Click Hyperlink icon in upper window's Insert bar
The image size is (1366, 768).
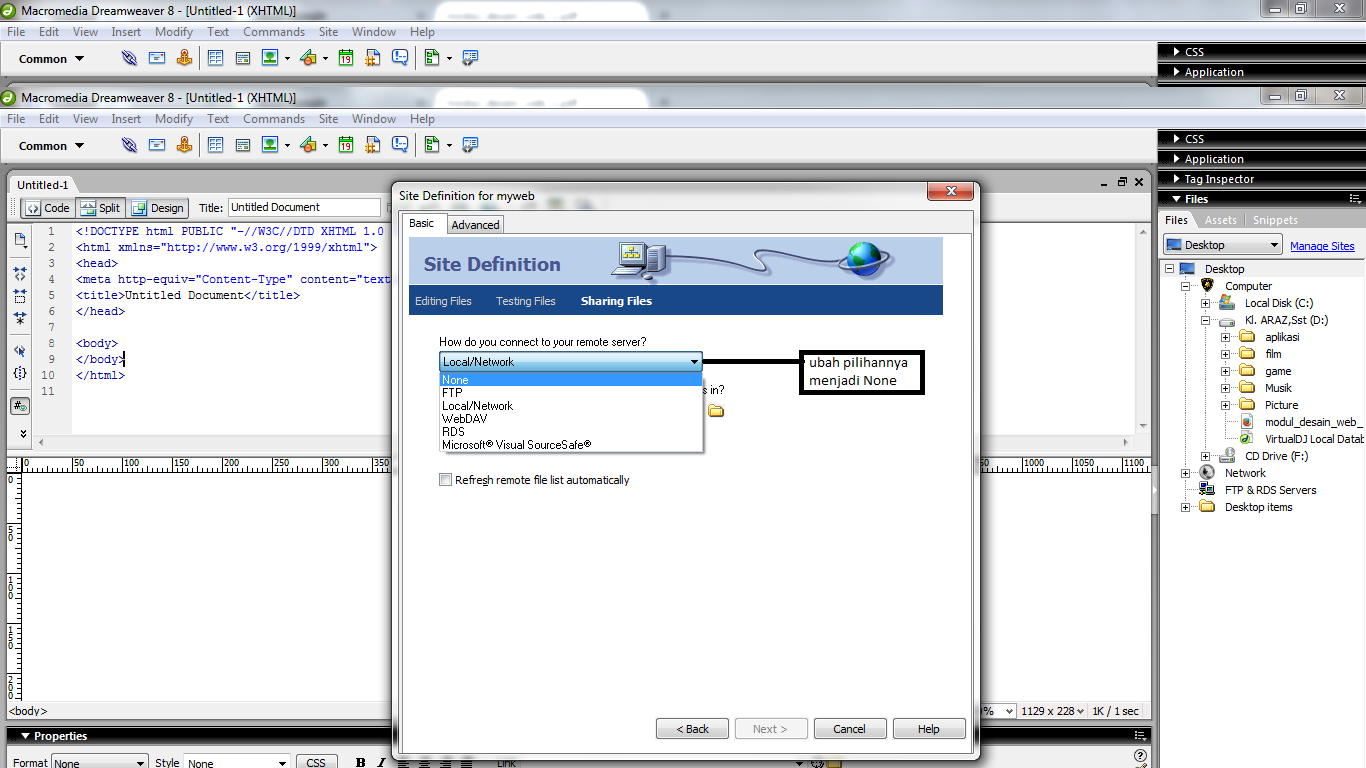coord(129,58)
